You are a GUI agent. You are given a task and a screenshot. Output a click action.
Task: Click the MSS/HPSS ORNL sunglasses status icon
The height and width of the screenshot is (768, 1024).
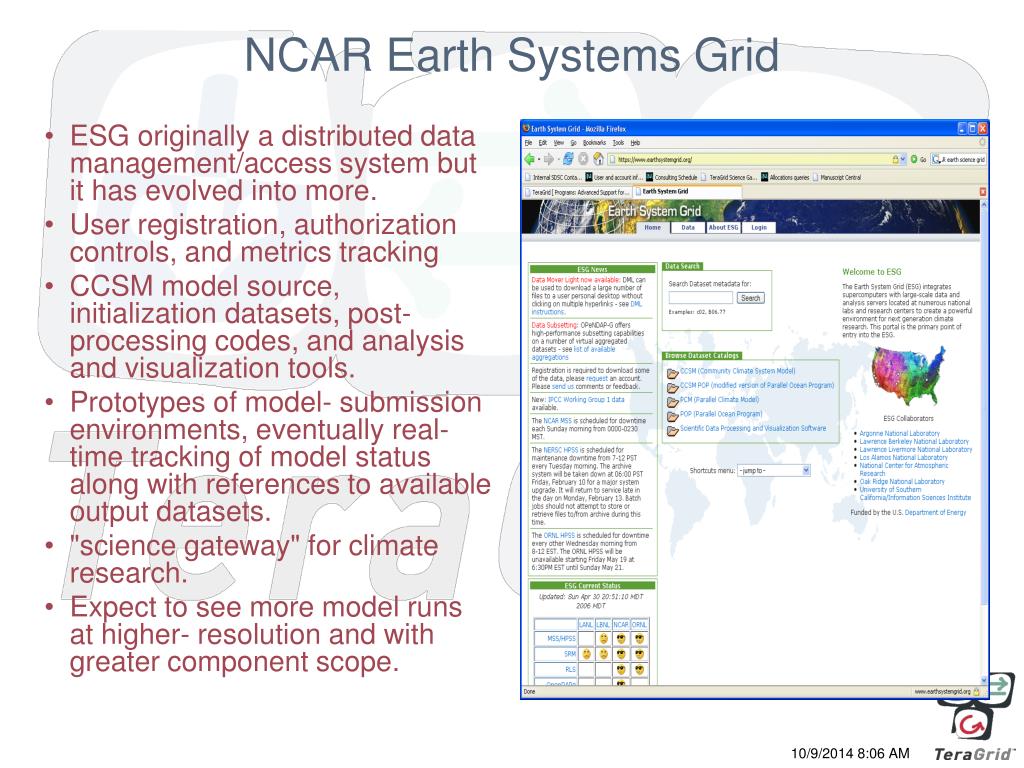coord(639,639)
